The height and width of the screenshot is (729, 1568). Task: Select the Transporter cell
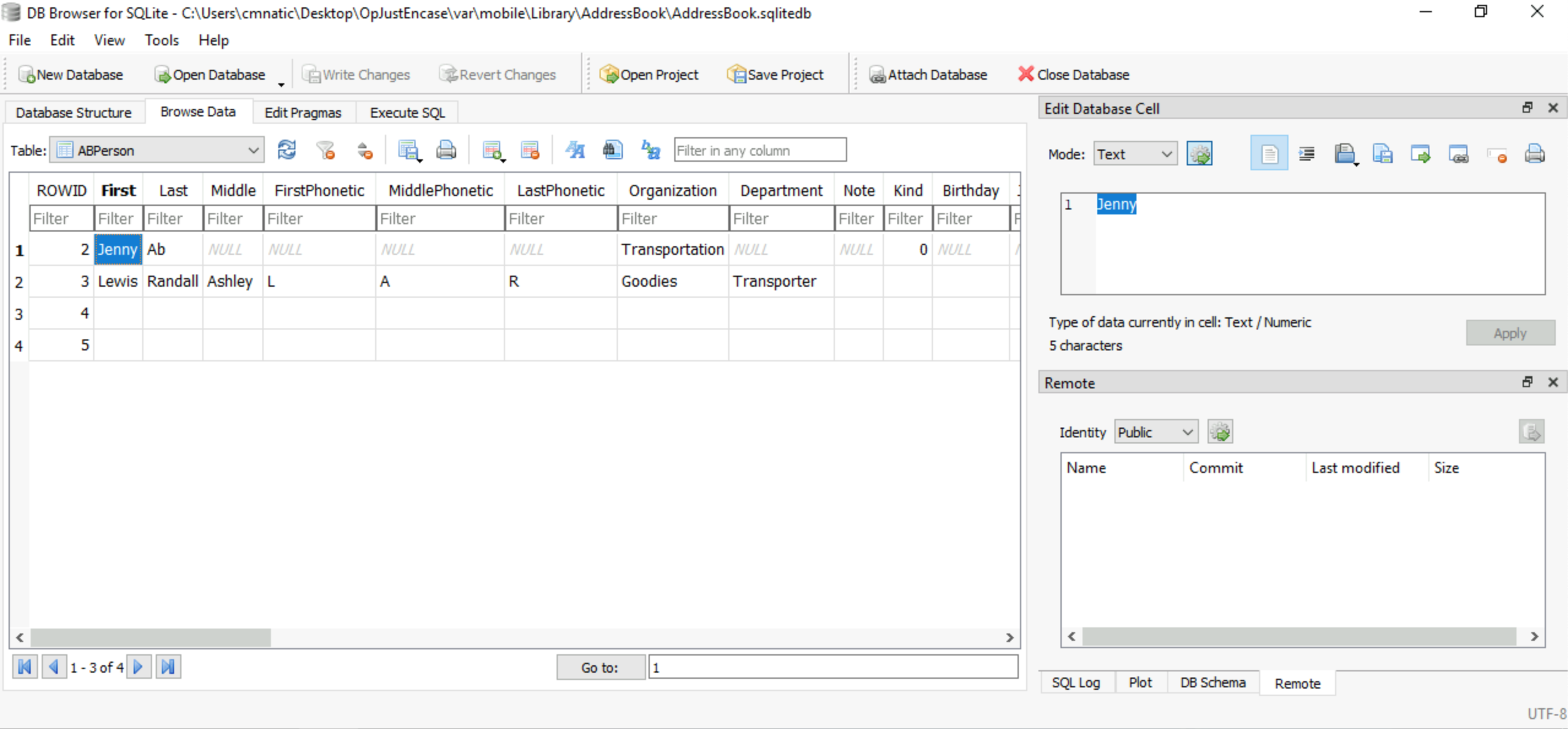pos(782,281)
